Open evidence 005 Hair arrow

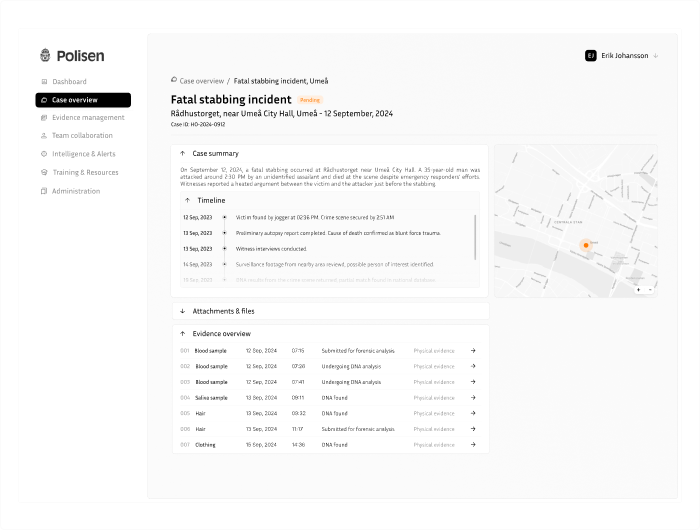[473, 413]
